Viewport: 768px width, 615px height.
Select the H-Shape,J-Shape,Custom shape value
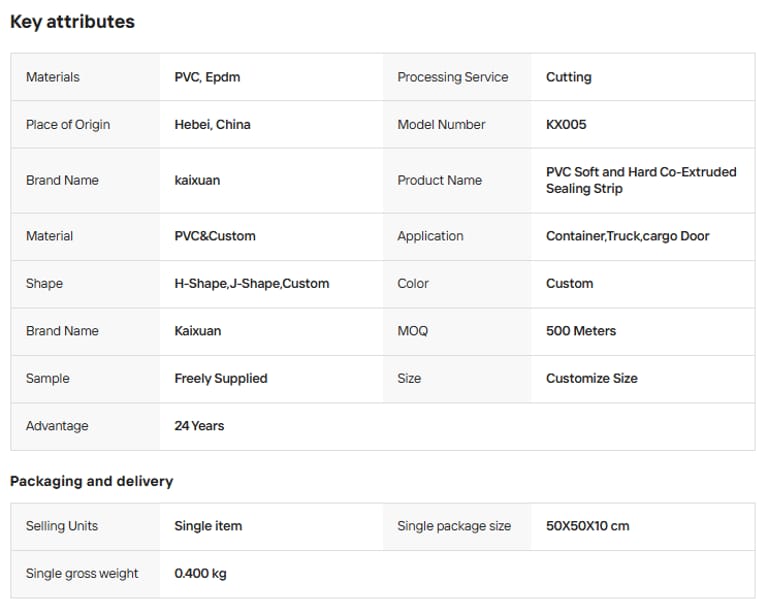pos(251,284)
